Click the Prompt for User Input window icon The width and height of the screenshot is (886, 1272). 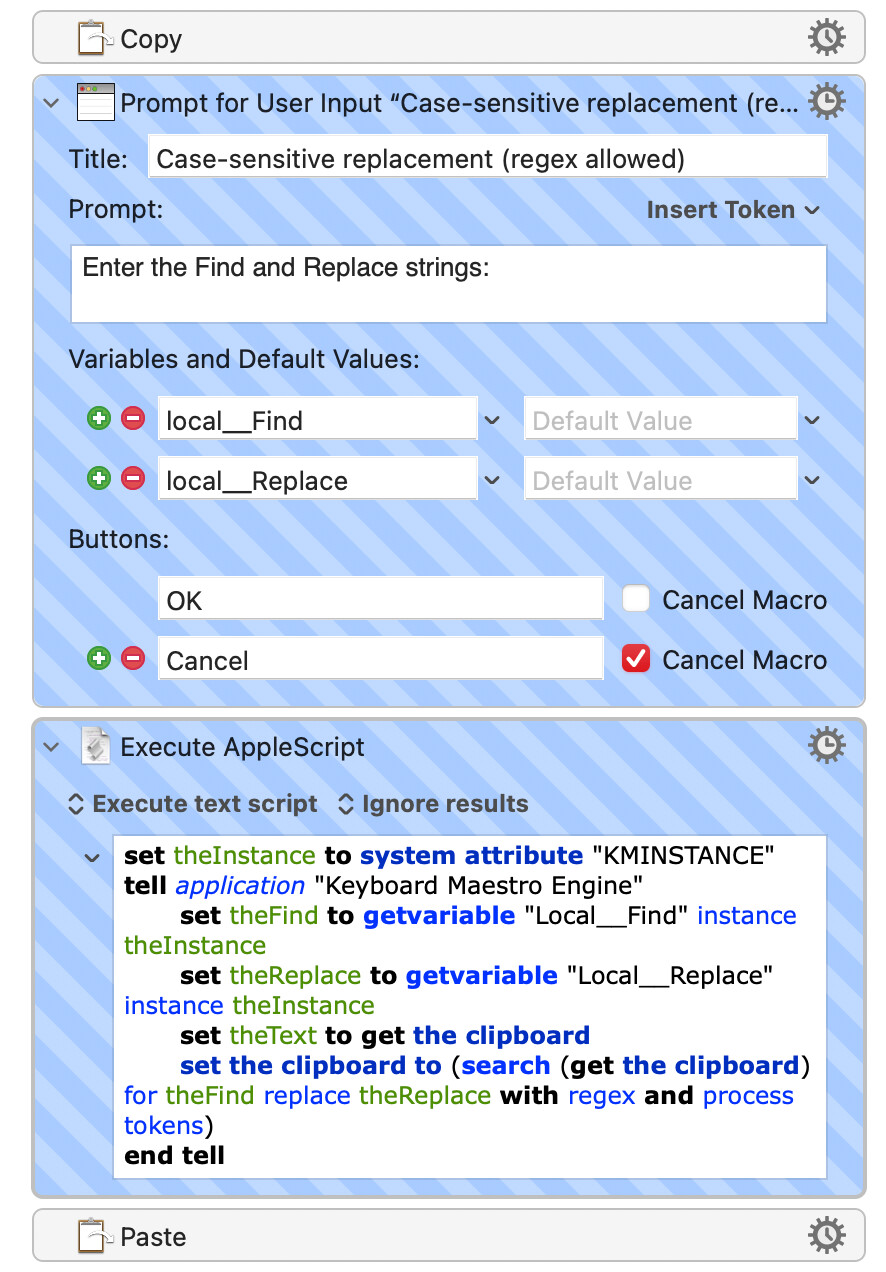[95, 102]
